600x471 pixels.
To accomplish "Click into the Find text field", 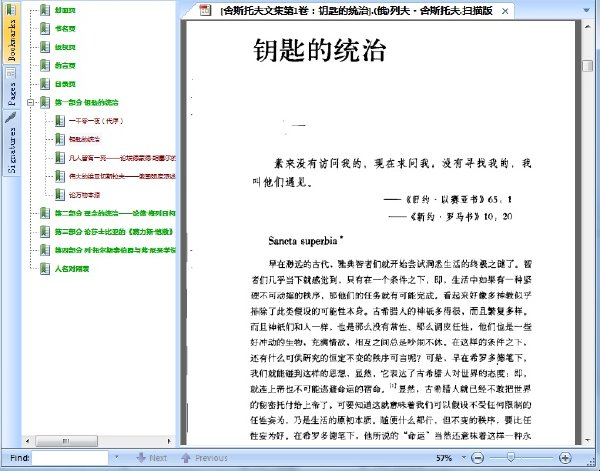I will [70, 458].
